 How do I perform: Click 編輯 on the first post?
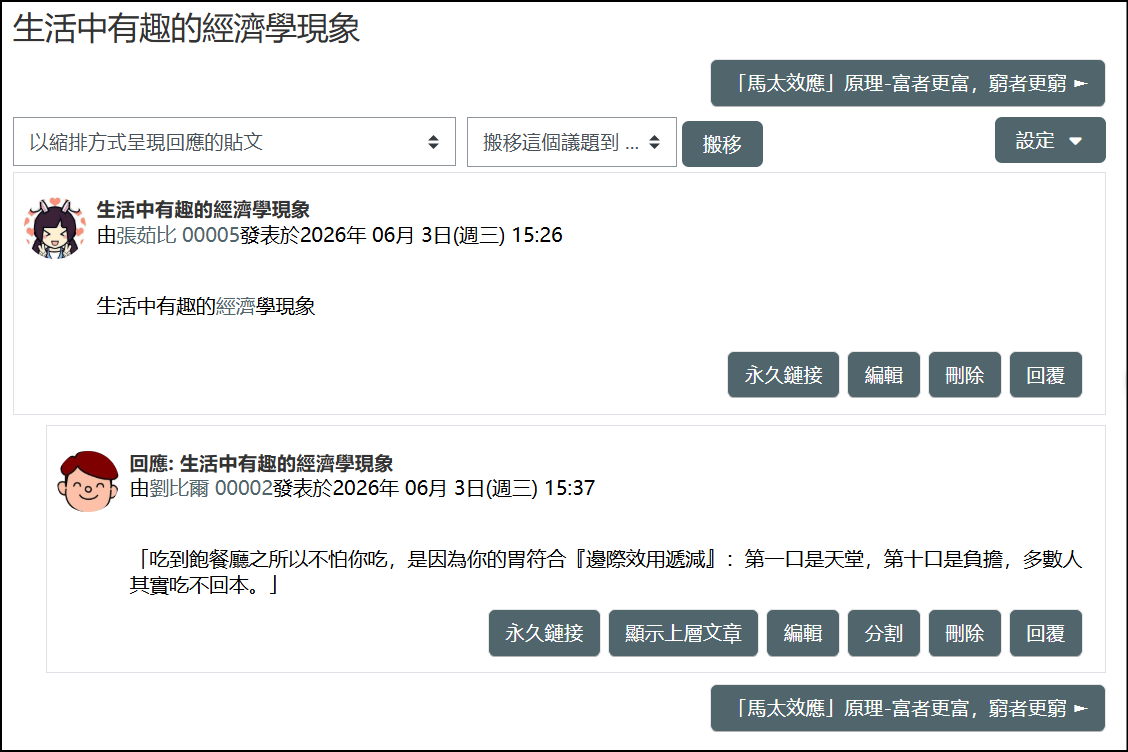coord(883,374)
